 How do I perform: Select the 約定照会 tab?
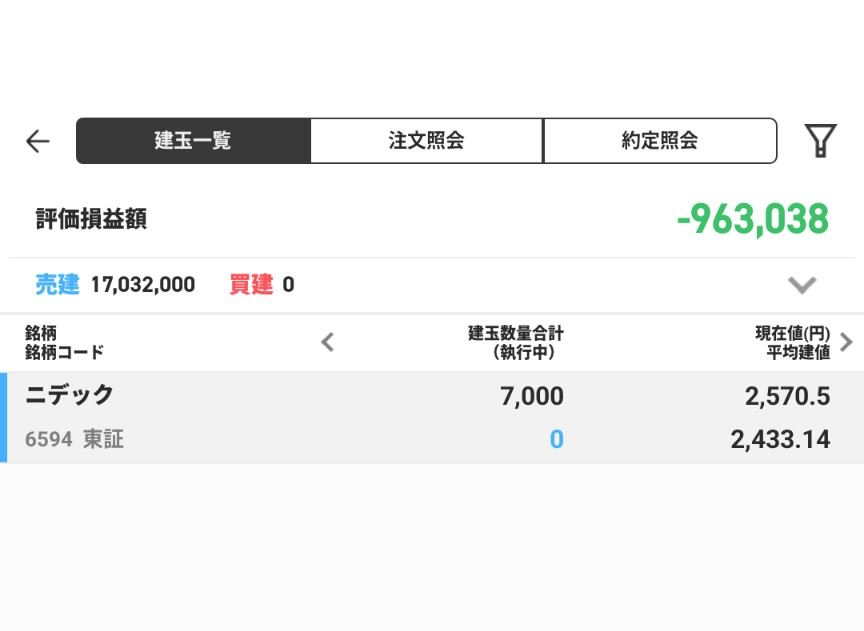659,141
